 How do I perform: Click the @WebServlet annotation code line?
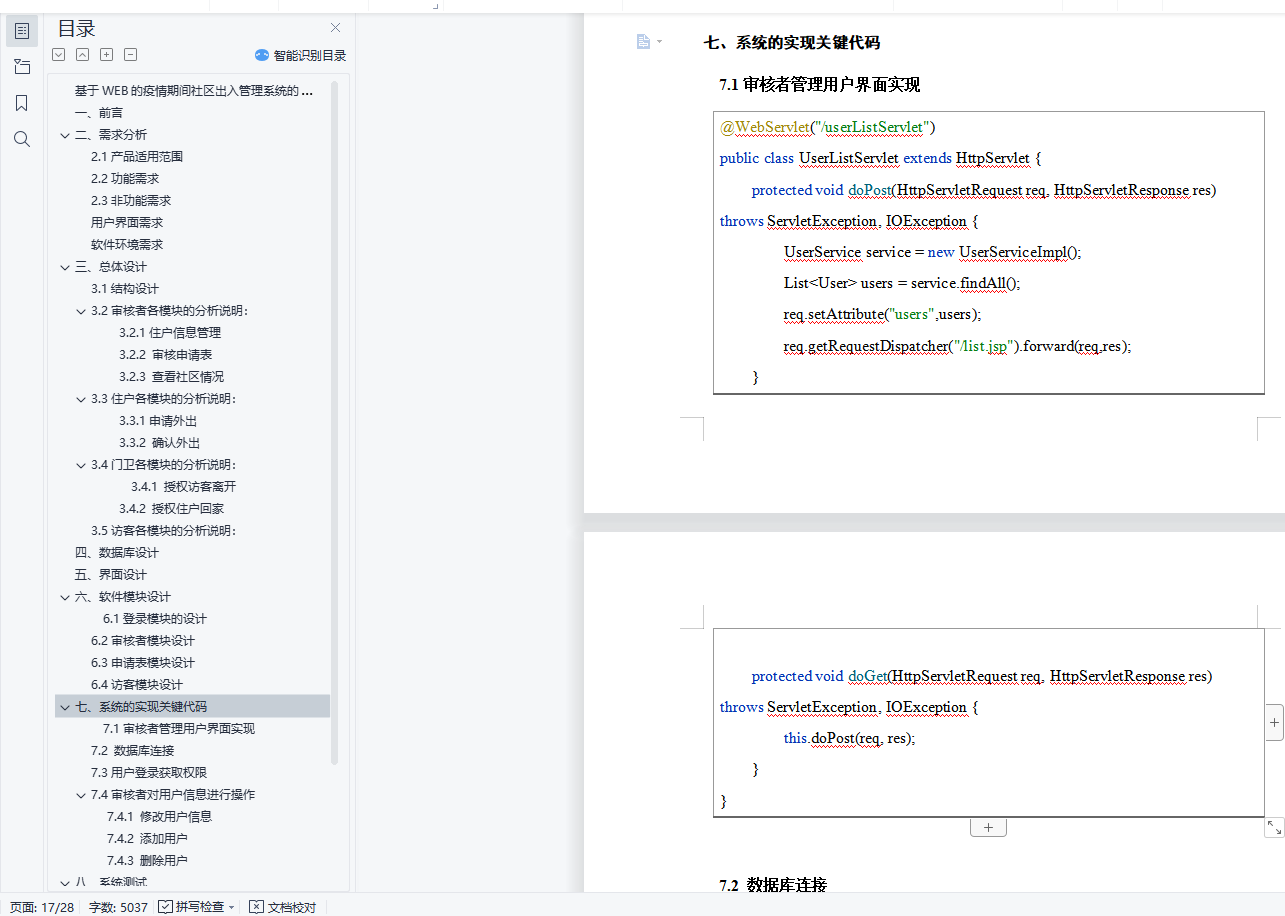point(827,127)
